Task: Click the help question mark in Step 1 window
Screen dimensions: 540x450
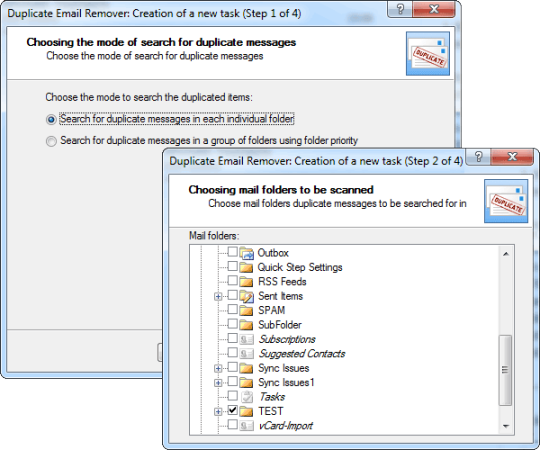Action: pos(400,9)
